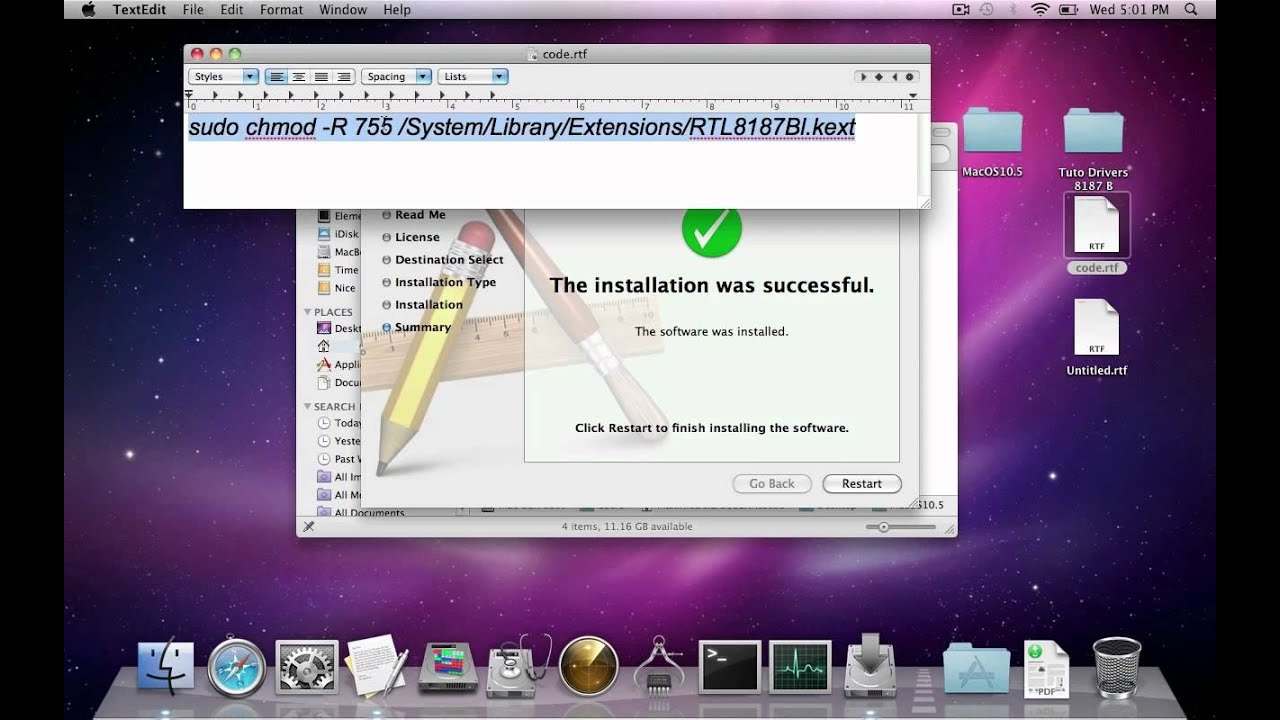Screen dimensions: 1280x720
Task: Align text left in TextEdit
Action: (275, 76)
